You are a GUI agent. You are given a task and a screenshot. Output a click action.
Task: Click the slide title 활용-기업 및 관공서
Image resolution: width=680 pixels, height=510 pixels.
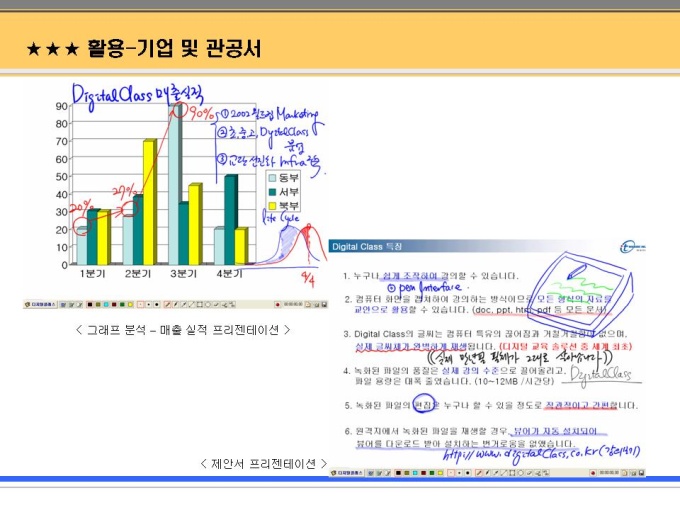click(x=174, y=49)
